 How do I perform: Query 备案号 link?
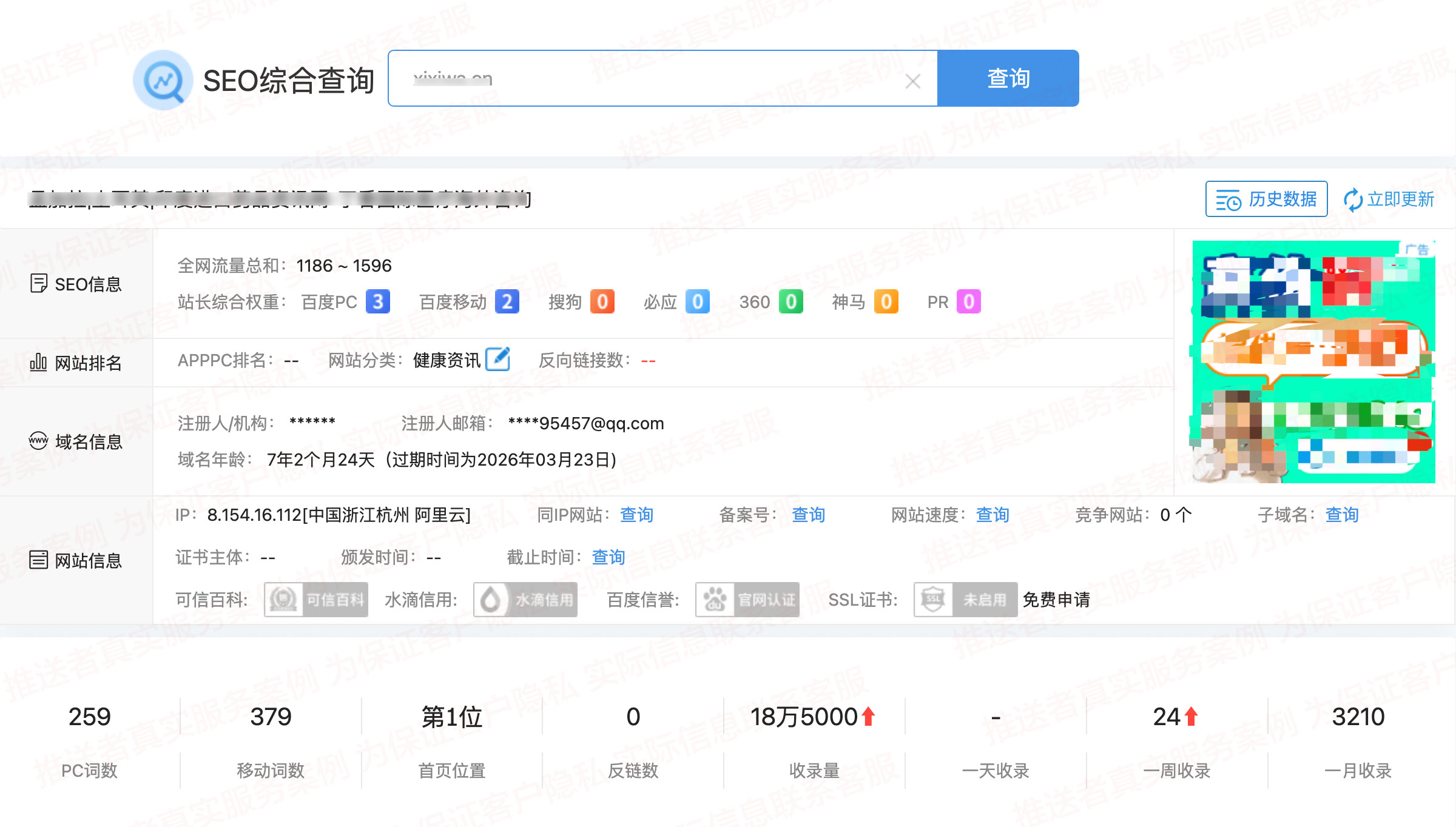click(809, 515)
